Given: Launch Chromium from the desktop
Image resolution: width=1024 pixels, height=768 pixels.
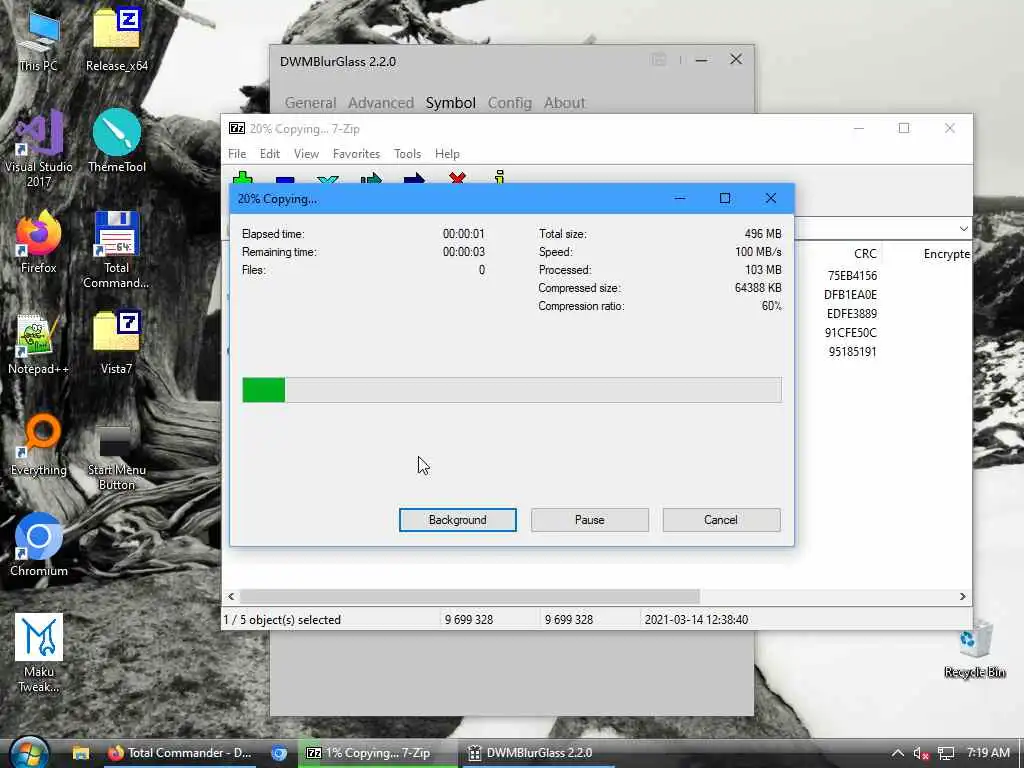Looking at the screenshot, I should 39,545.
